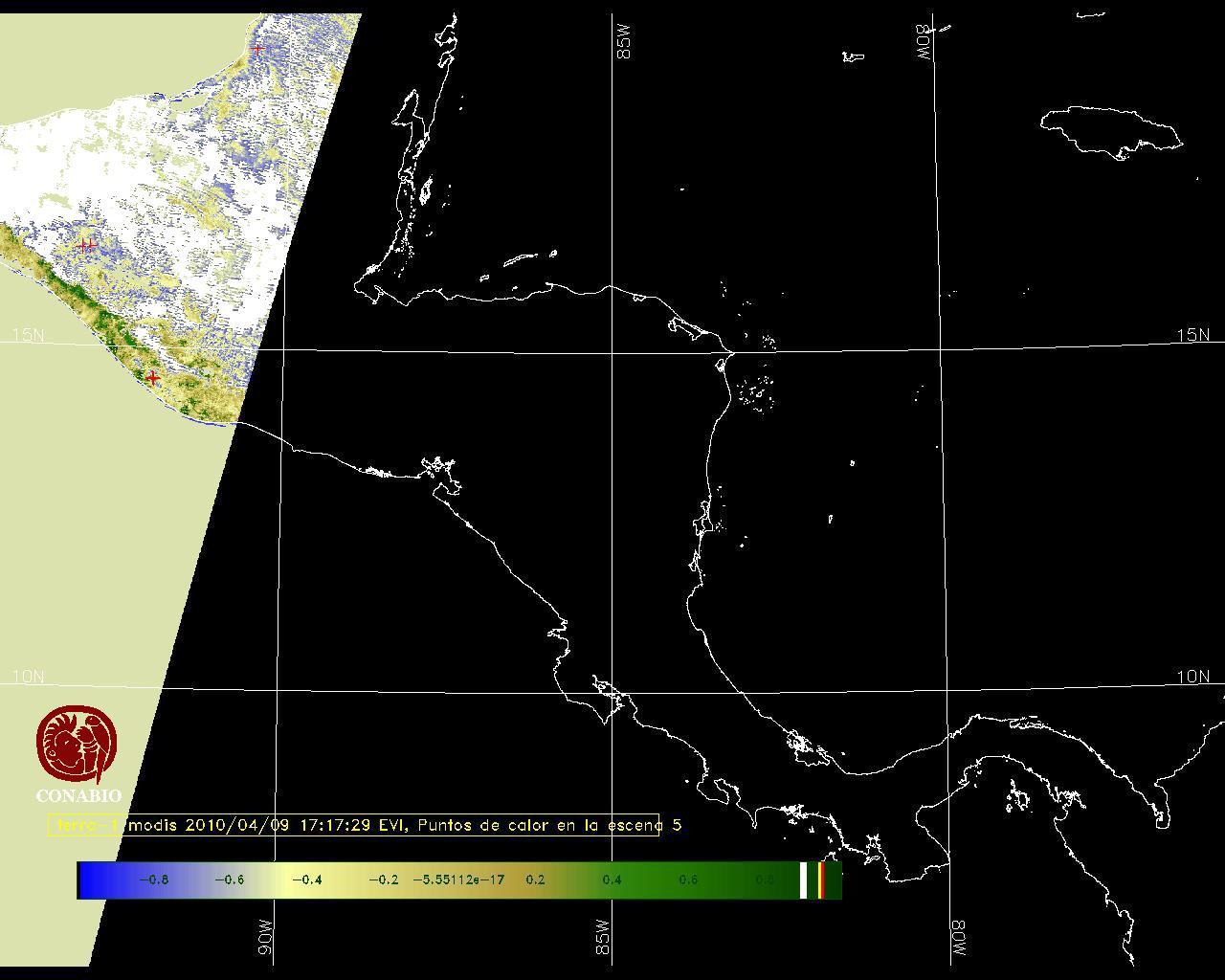Click the white stripe on the color bar

coord(803,880)
